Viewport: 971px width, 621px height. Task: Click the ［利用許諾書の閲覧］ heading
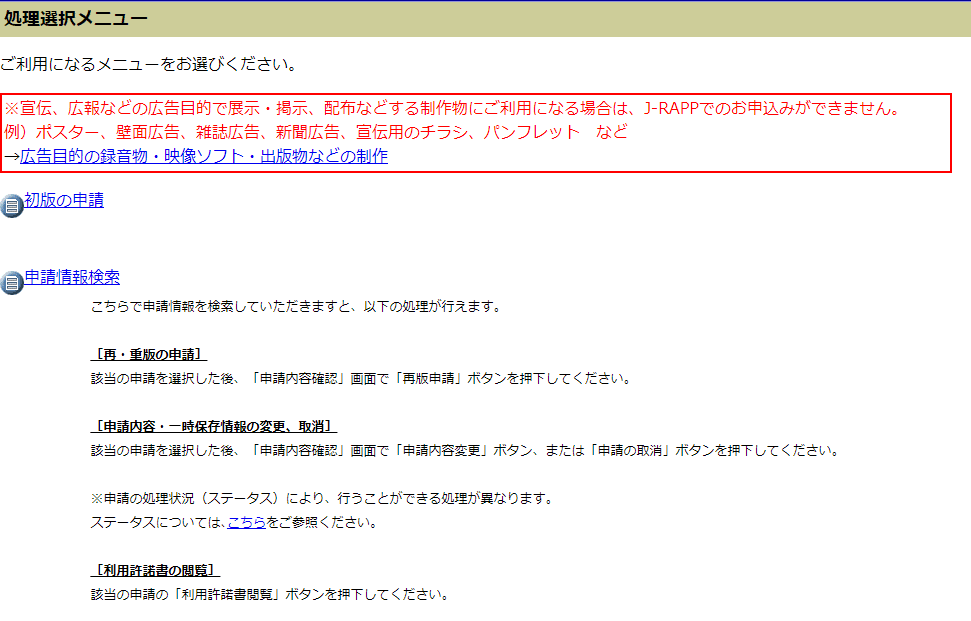pos(155,570)
